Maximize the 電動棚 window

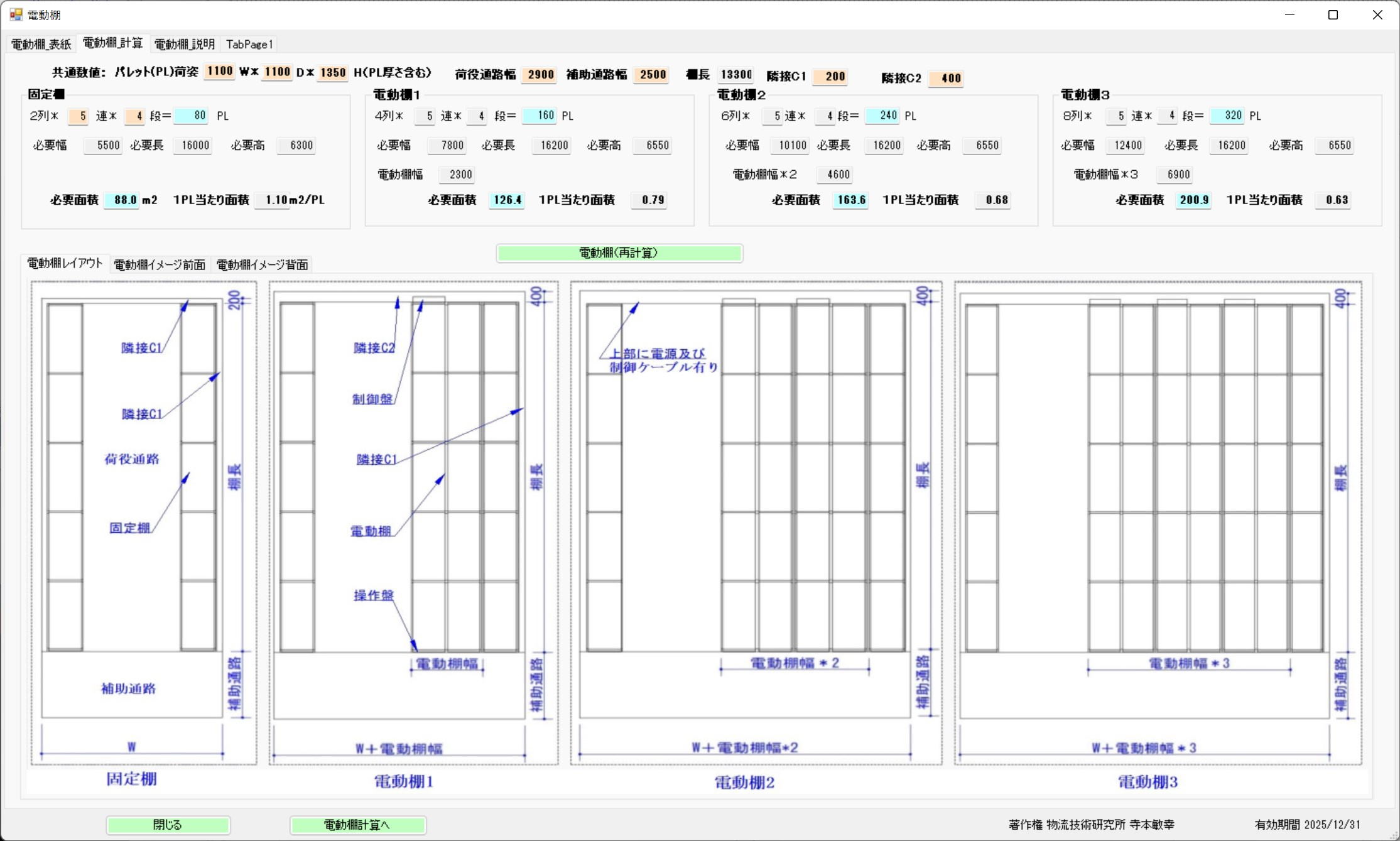[1333, 14]
